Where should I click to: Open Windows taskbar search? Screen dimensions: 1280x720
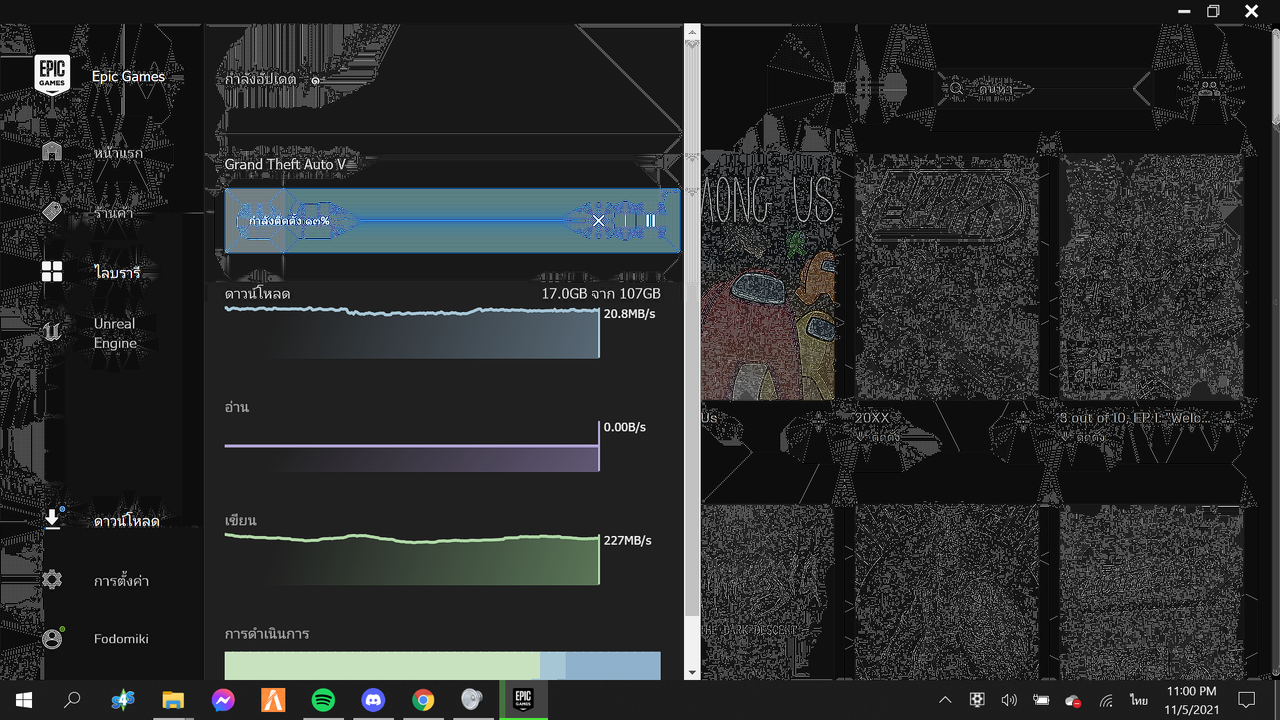coord(72,700)
